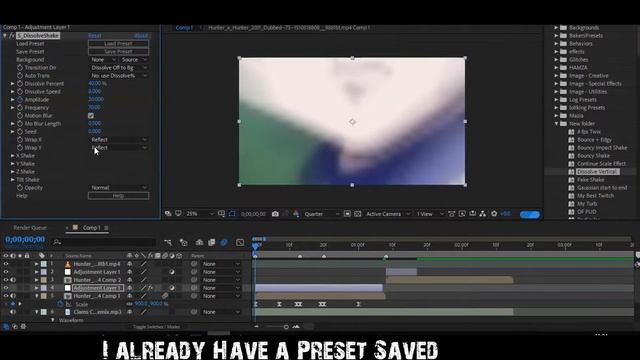640x360 pixels.
Task: Click the snapshot camera icon in viewer
Action: tap(275, 214)
